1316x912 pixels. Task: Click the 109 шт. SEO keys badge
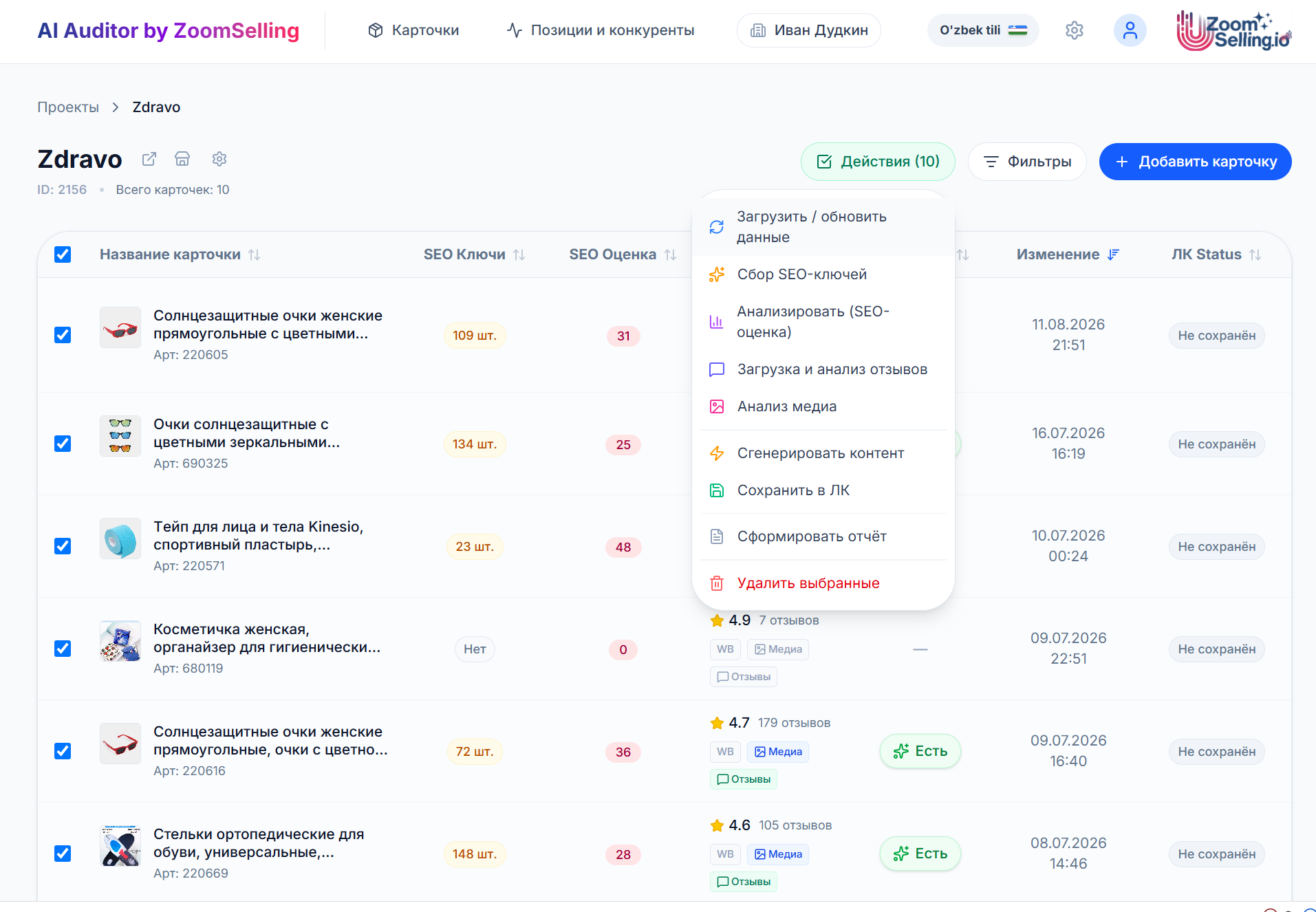(475, 336)
